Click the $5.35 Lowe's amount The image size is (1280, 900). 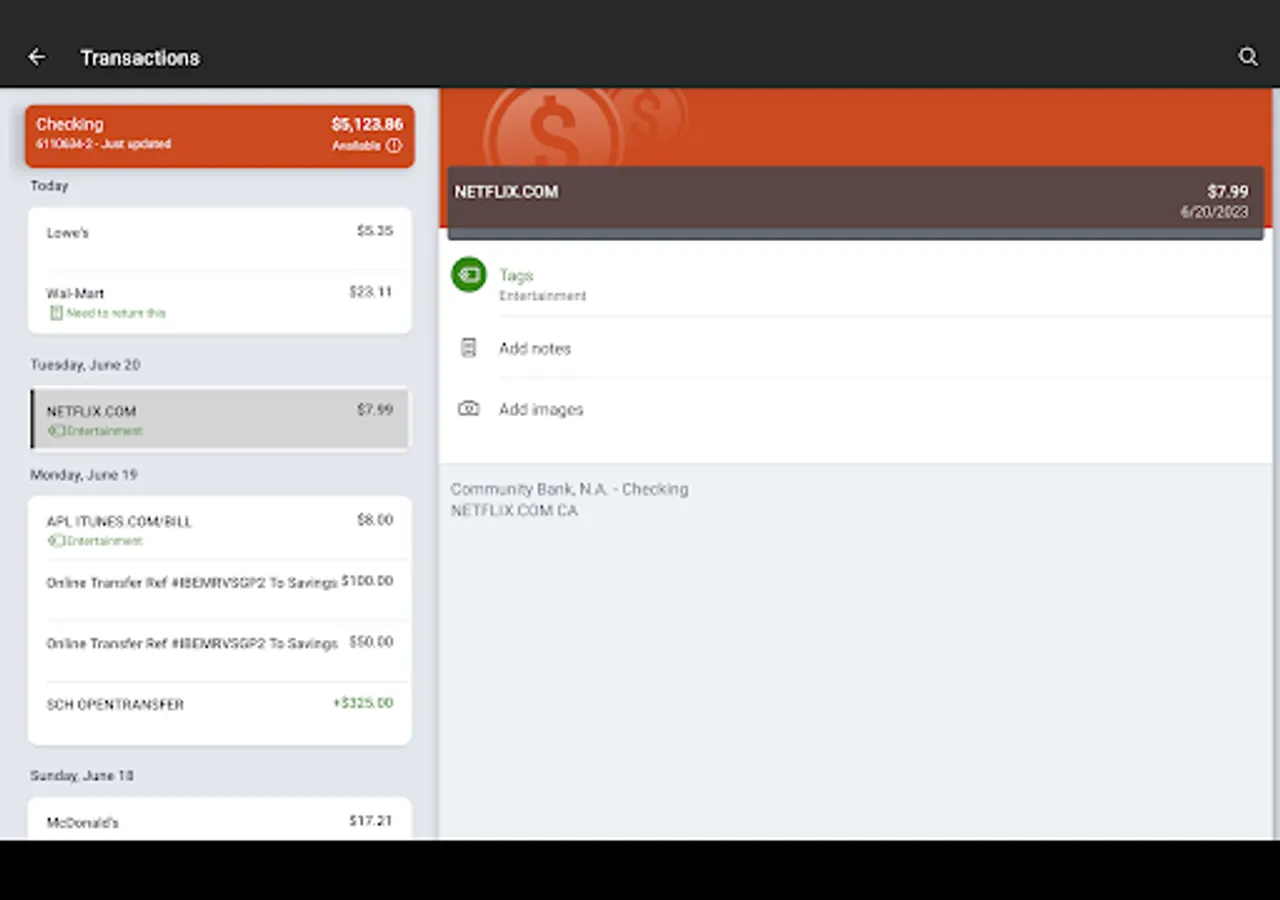tap(375, 231)
